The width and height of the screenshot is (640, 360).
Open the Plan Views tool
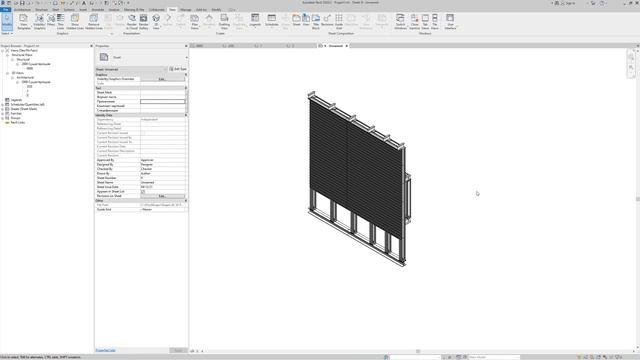tap(195, 22)
